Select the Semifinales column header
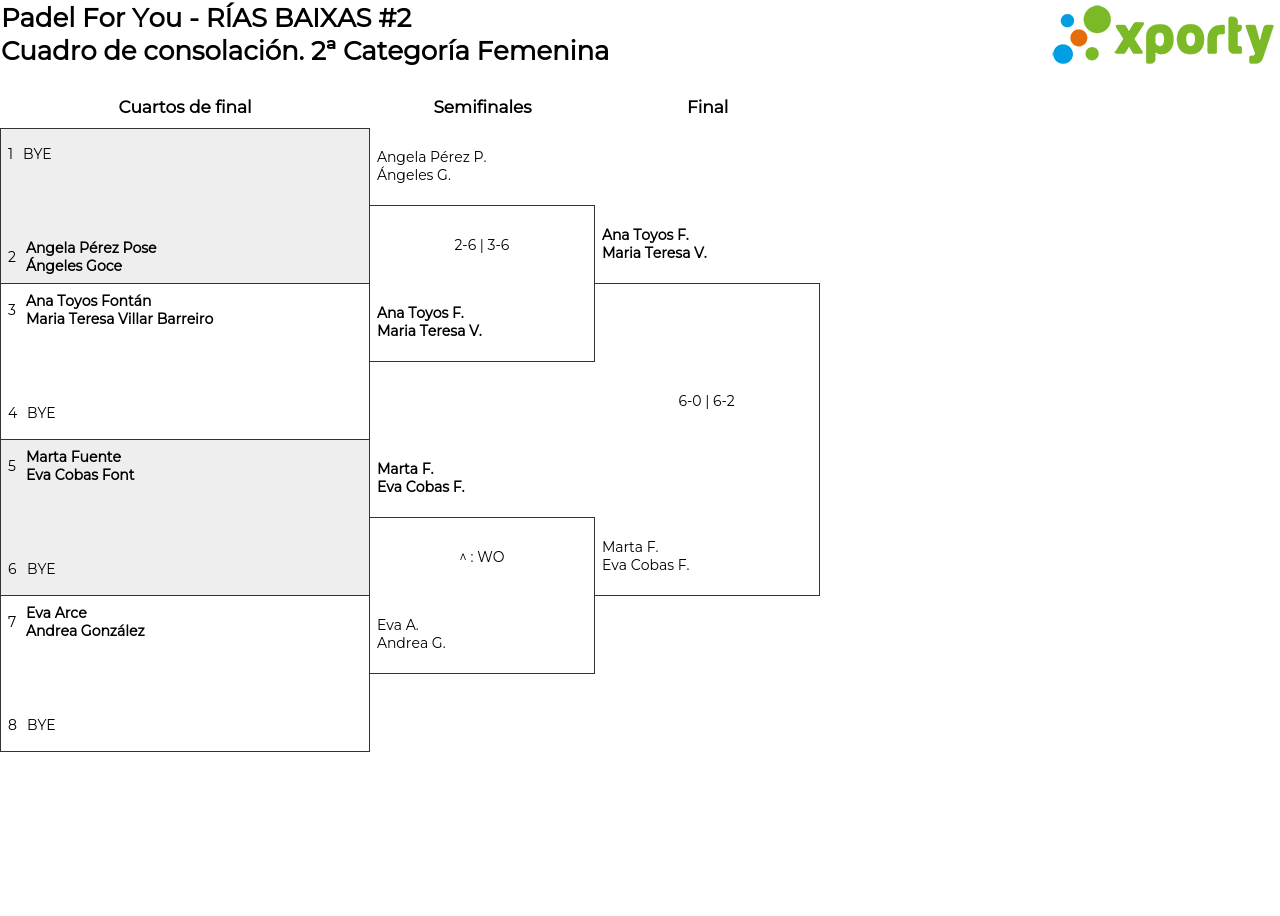1280x916 pixels. [482, 107]
